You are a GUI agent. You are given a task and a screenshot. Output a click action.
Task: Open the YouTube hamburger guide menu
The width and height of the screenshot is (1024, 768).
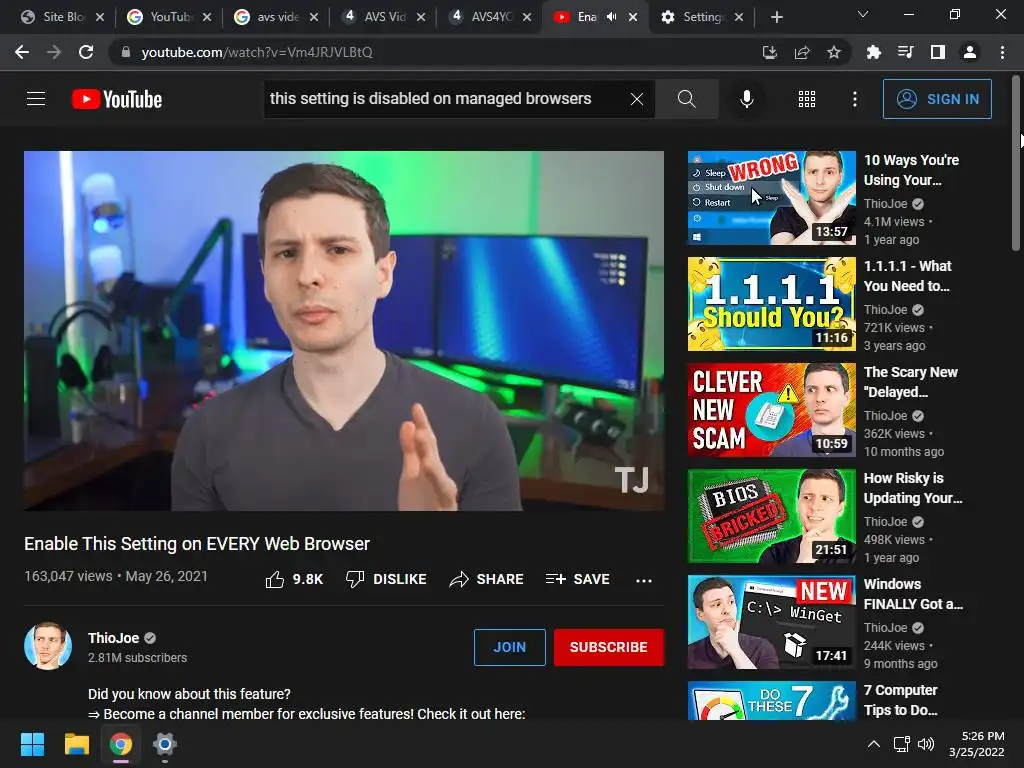click(x=36, y=99)
